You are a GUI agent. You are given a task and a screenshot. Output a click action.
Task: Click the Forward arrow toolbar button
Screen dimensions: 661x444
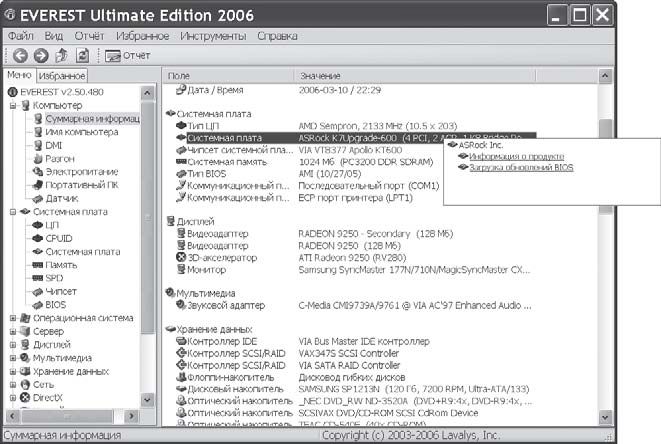tap(41, 55)
